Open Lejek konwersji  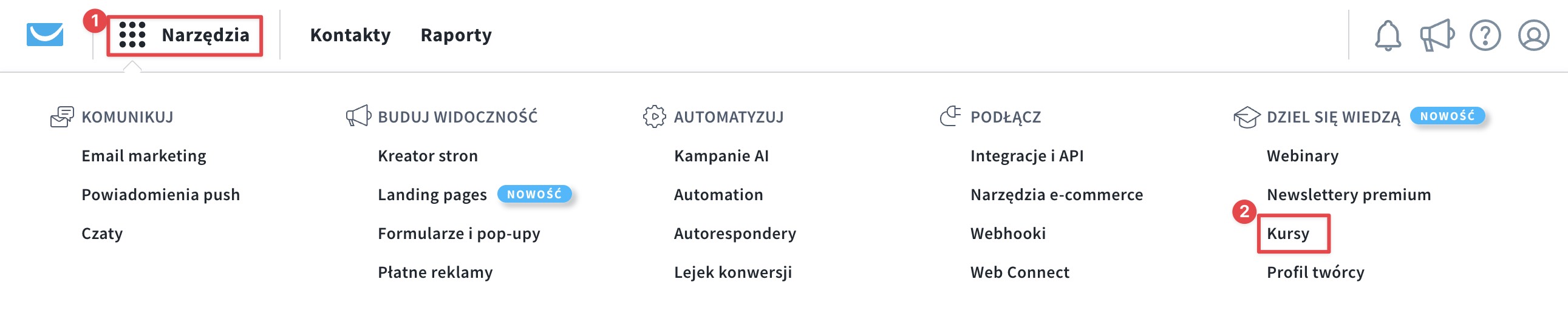733,273
